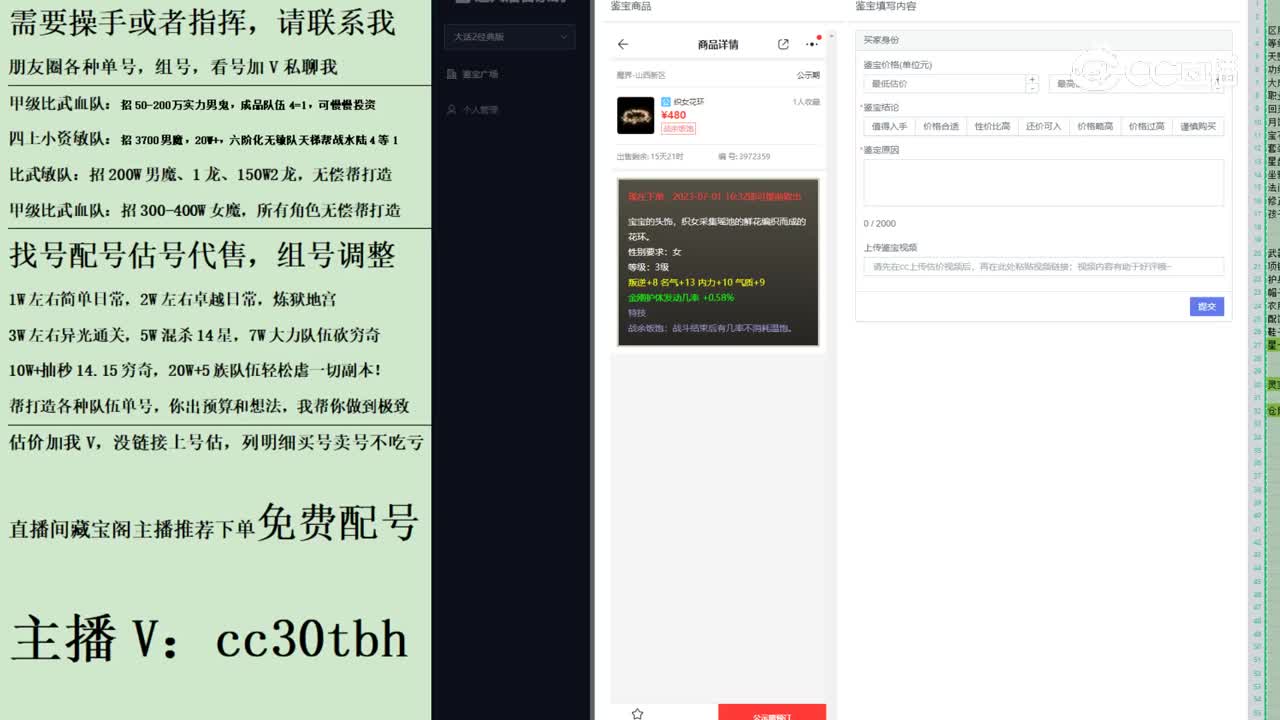Image resolution: width=1280 pixels, height=720 pixels.
Task: Open the three-dot more menu
Action: [812, 44]
